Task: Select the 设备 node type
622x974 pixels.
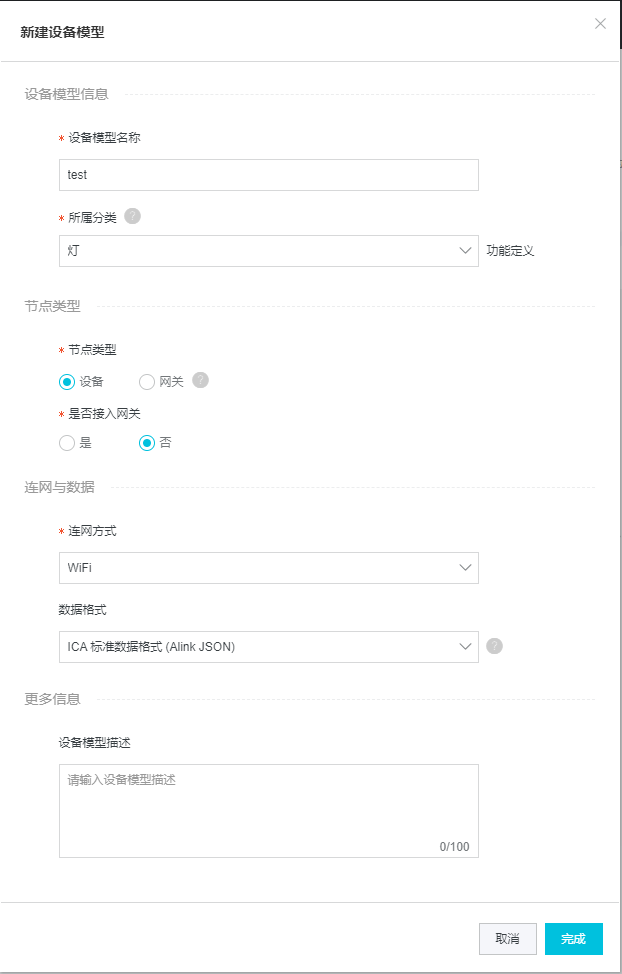Action: tap(65, 381)
